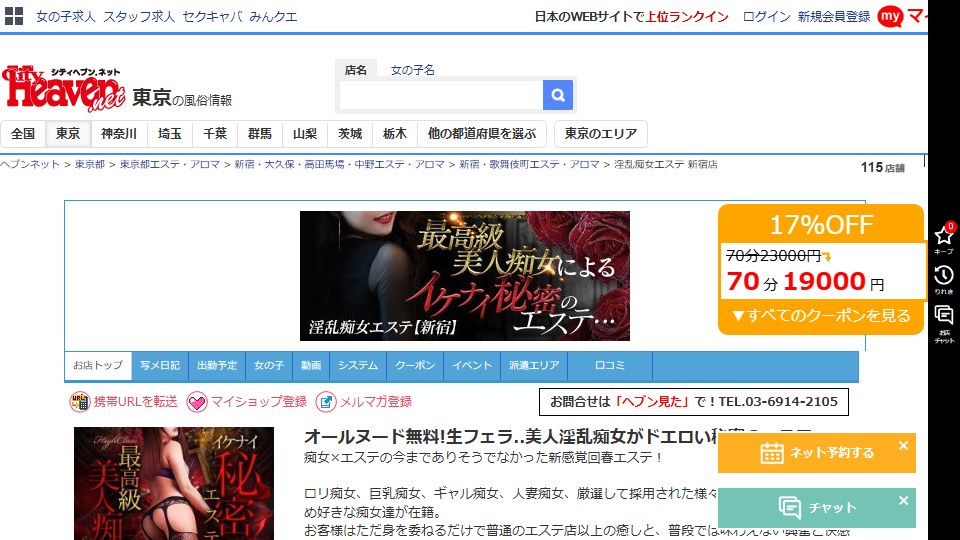Viewport: 960px width, 540px height.
Task: Click the speech bubble icon on チャット
Action: pyautogui.click(x=790, y=508)
